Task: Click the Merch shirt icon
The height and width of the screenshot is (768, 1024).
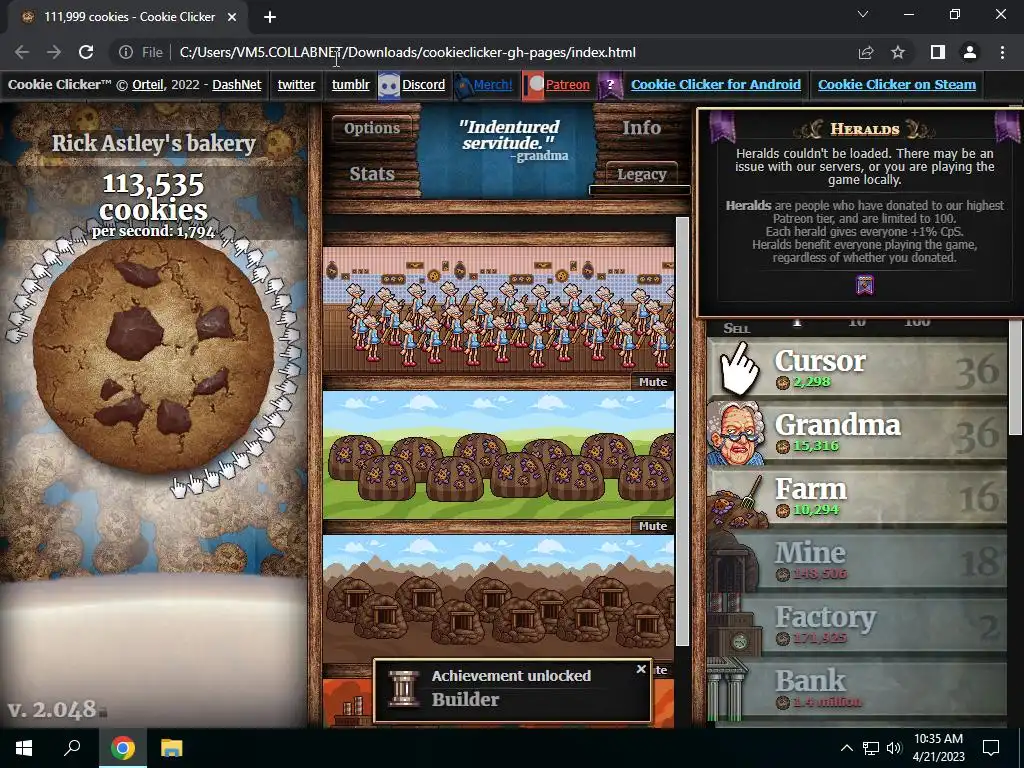Action: pyautogui.click(x=462, y=86)
